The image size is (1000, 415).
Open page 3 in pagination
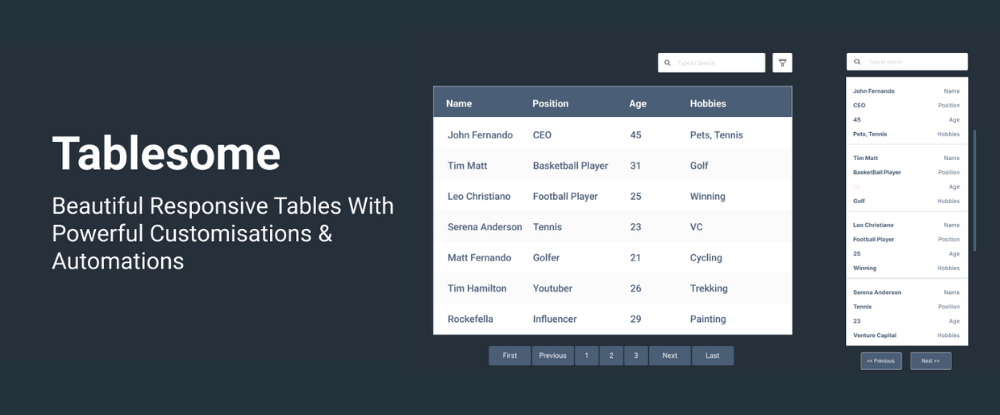(636, 356)
